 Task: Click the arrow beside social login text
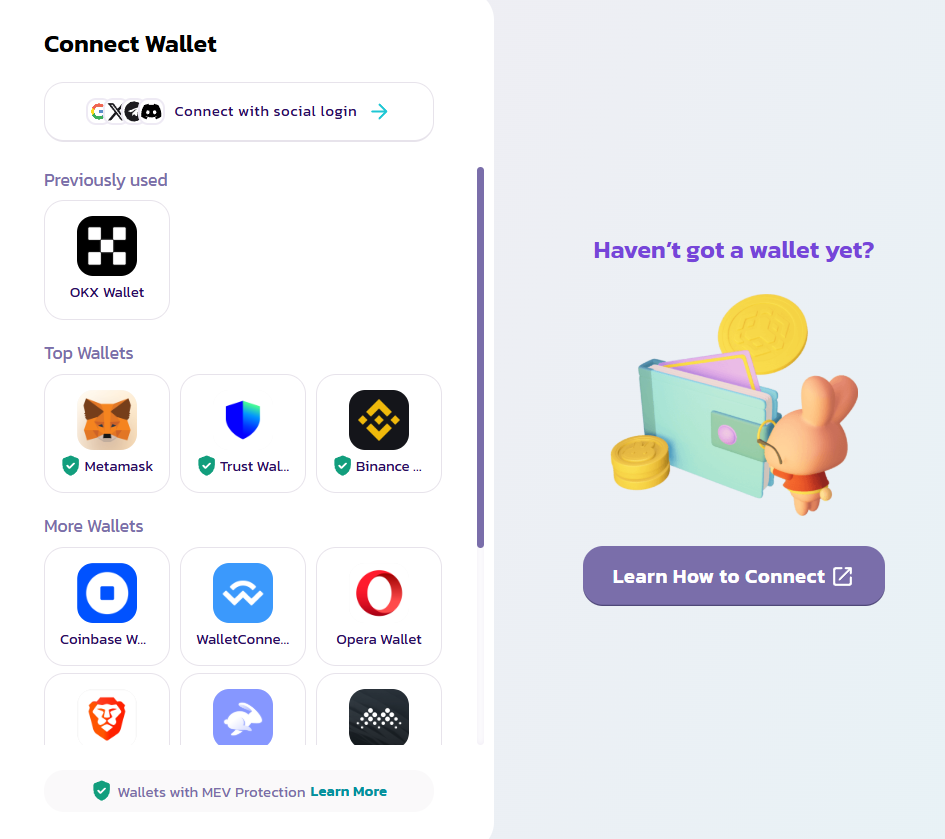click(379, 112)
